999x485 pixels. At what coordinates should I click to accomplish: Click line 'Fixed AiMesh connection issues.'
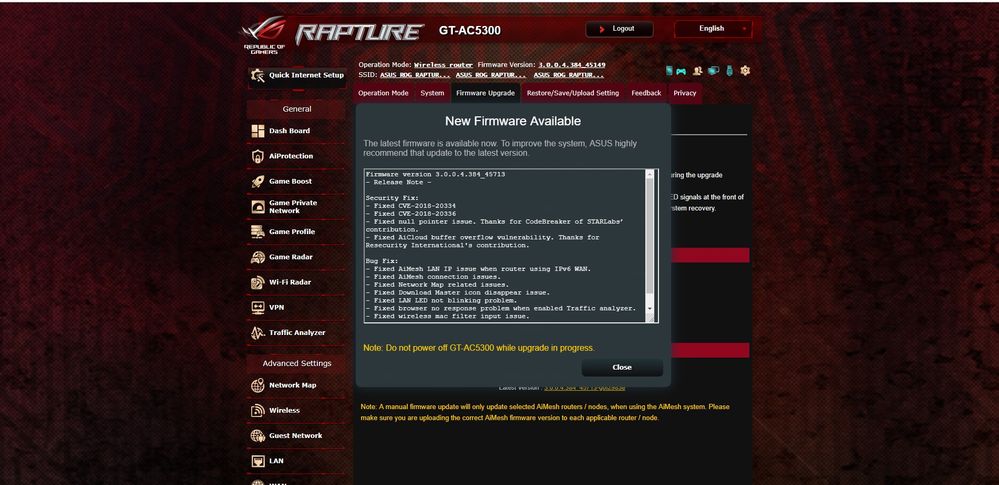(433, 277)
